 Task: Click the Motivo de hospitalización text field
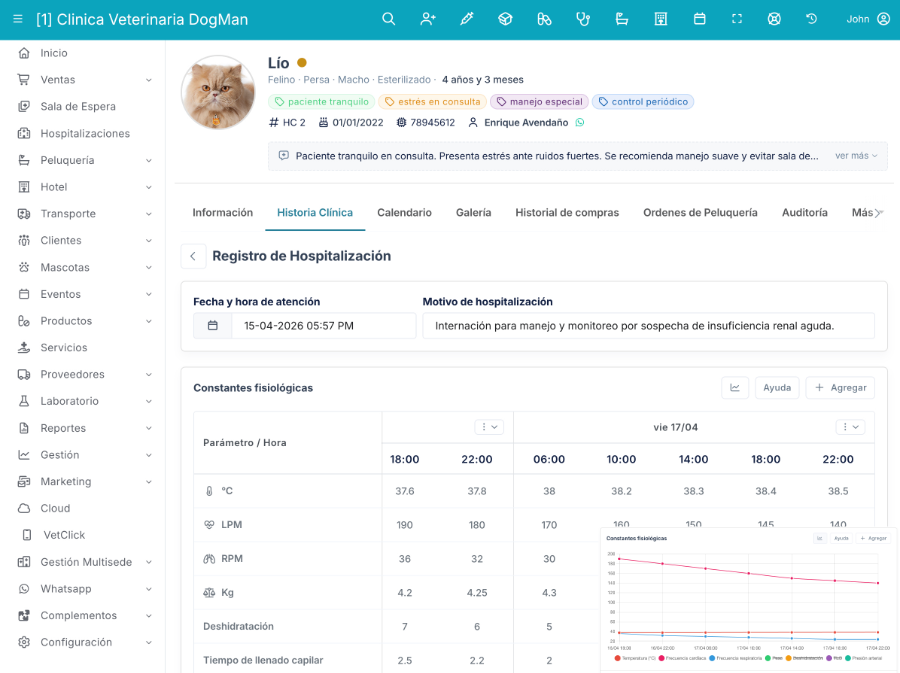point(648,326)
